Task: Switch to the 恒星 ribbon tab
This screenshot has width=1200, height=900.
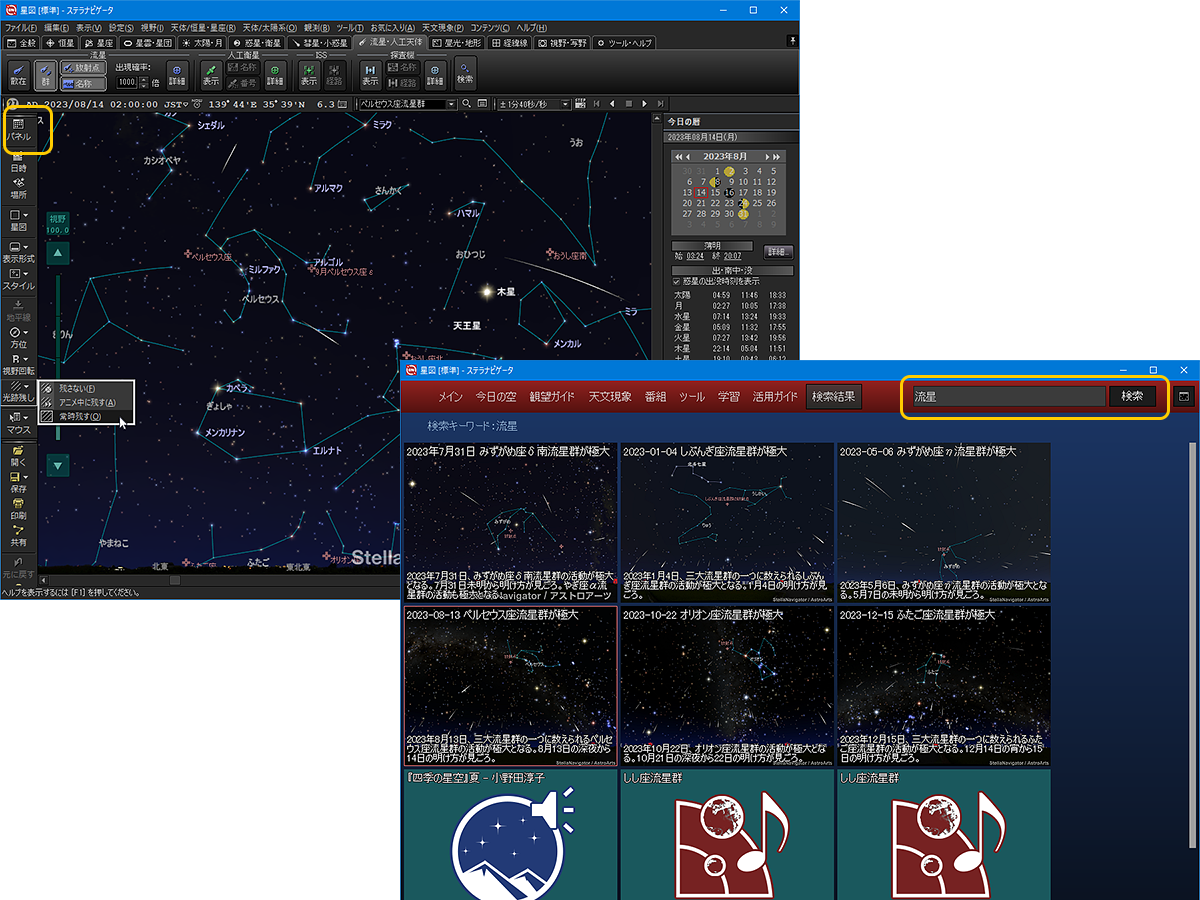Action: click(x=60, y=43)
